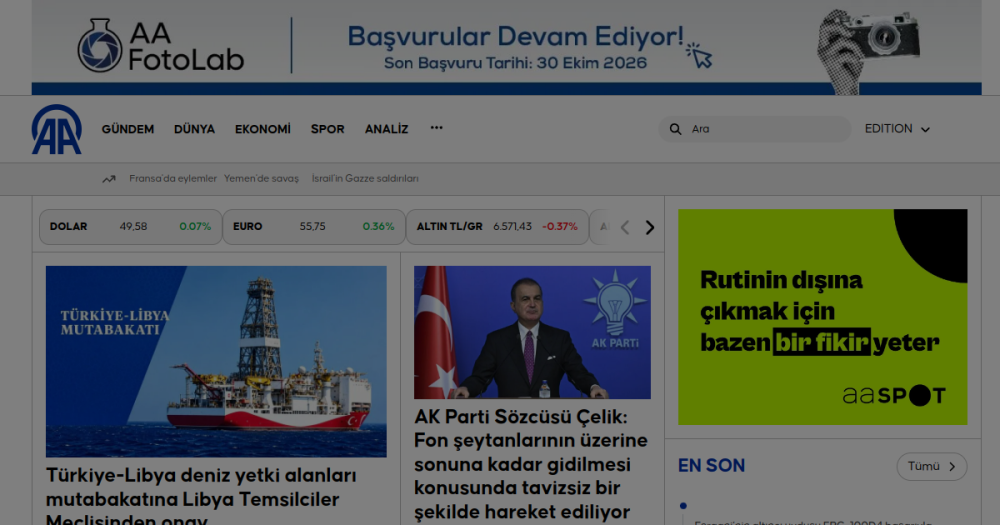Open the SPOR section

327,129
